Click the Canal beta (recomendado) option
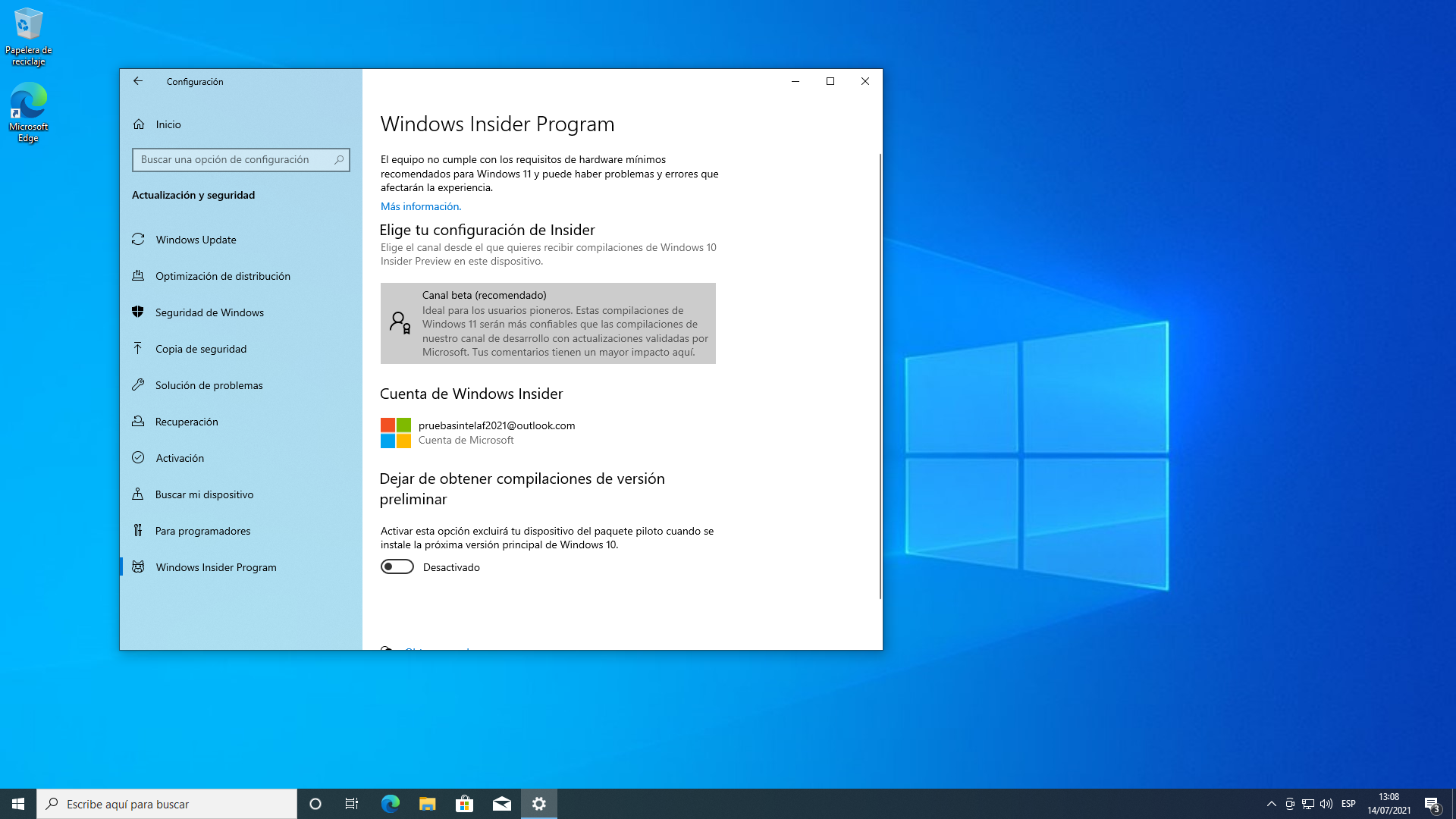The image size is (1456, 819). pyautogui.click(x=548, y=323)
